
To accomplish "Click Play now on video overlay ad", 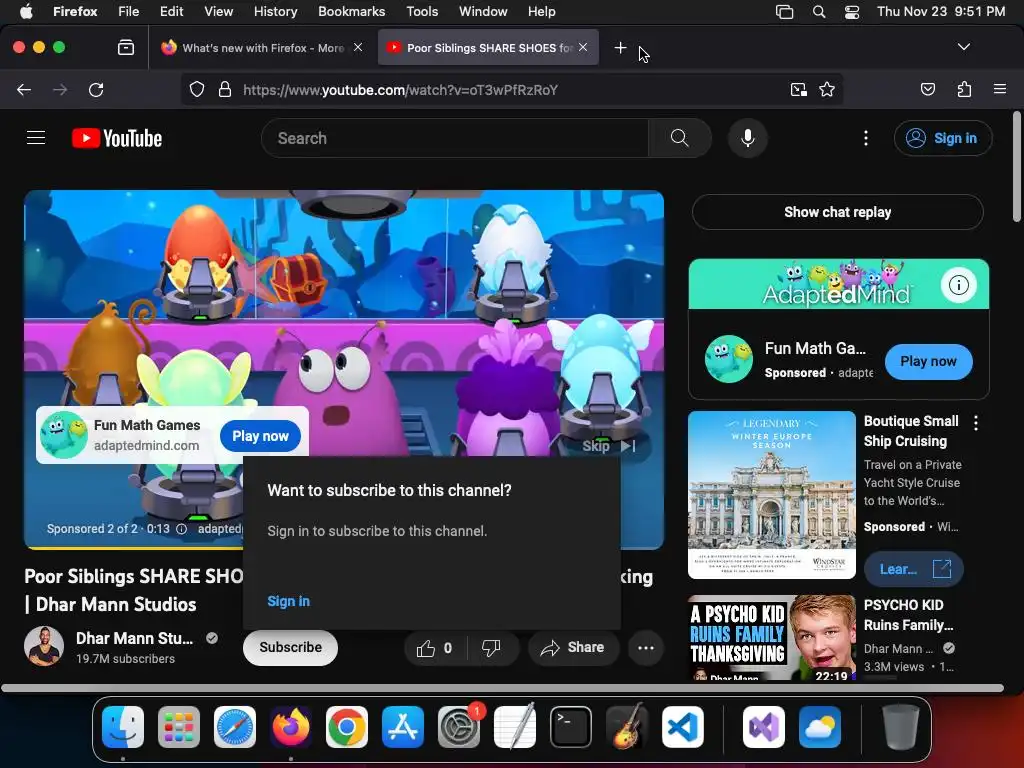I will (261, 436).
